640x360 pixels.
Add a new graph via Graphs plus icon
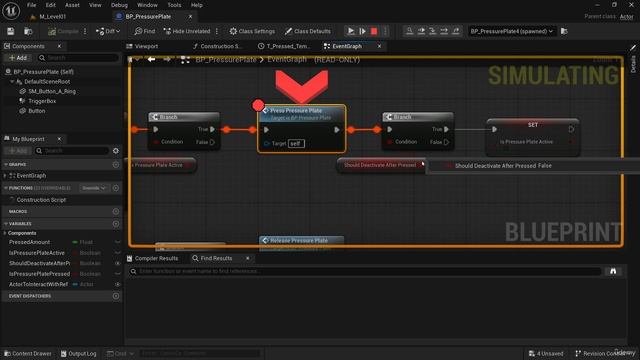click(116, 164)
